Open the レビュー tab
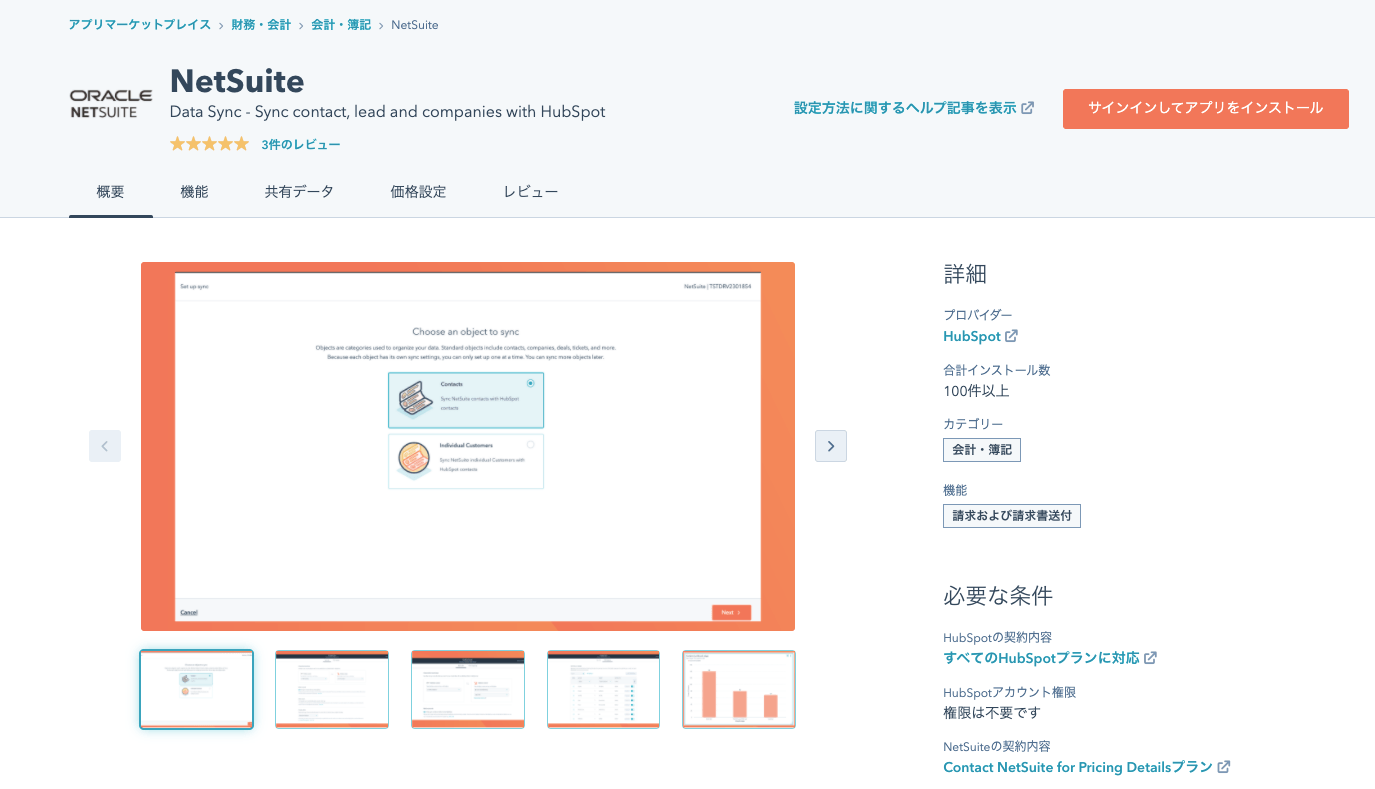 pyautogui.click(x=531, y=192)
